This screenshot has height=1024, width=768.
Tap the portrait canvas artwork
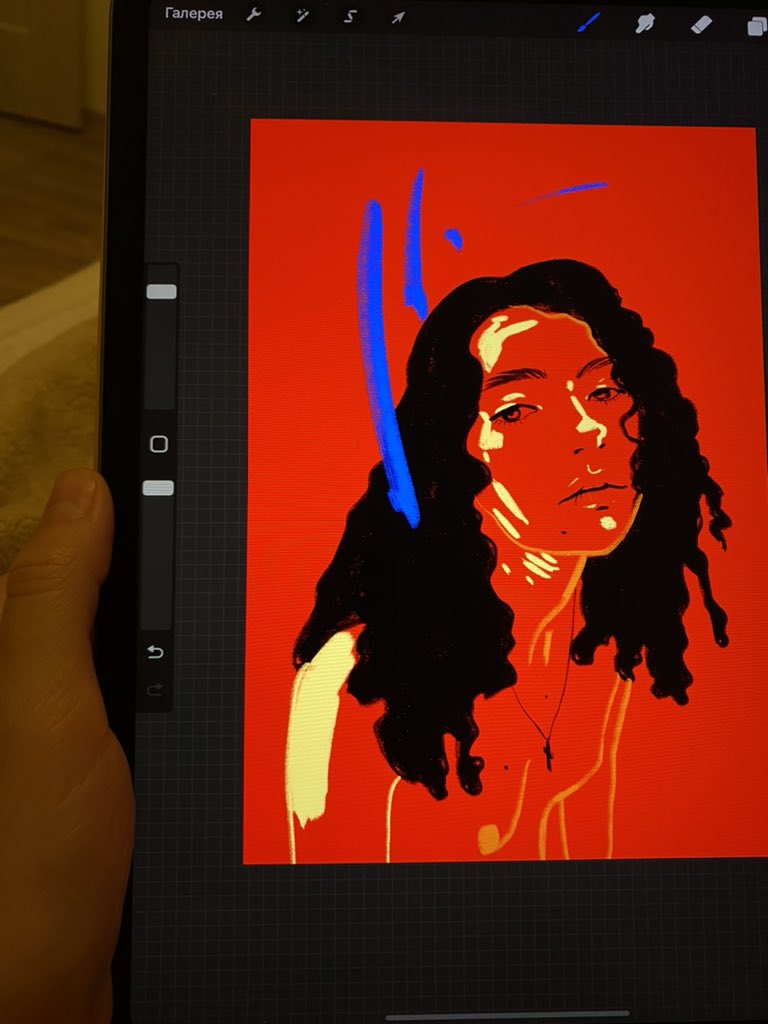click(502, 491)
